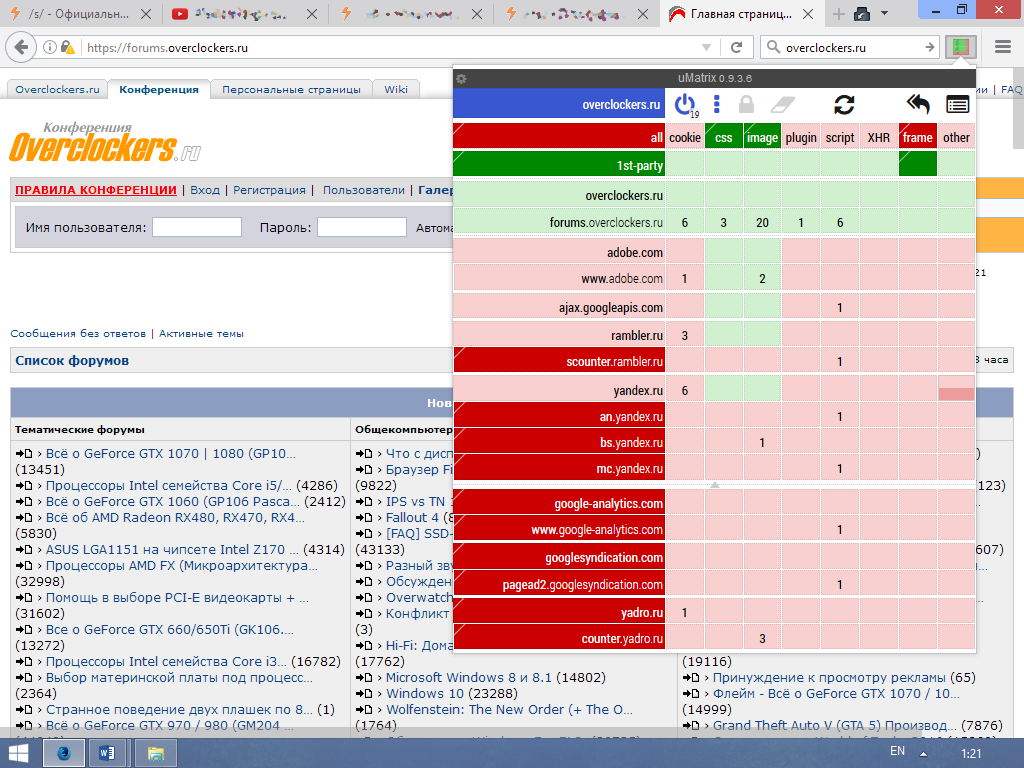Reload the page with the address bar refresh icon
The image size is (1024, 768).
pyautogui.click(x=737, y=47)
